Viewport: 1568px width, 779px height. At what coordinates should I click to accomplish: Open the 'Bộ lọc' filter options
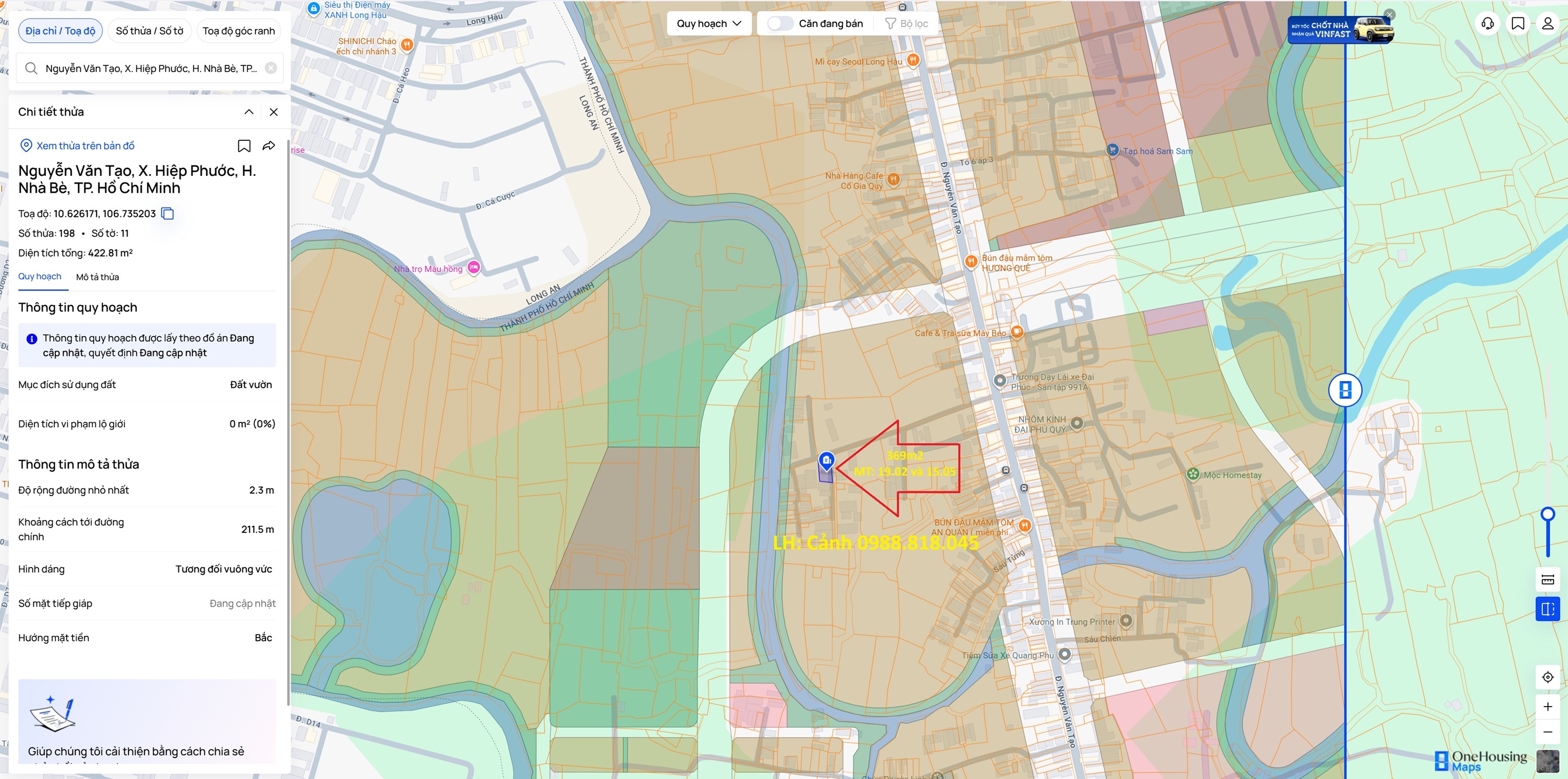pos(906,24)
